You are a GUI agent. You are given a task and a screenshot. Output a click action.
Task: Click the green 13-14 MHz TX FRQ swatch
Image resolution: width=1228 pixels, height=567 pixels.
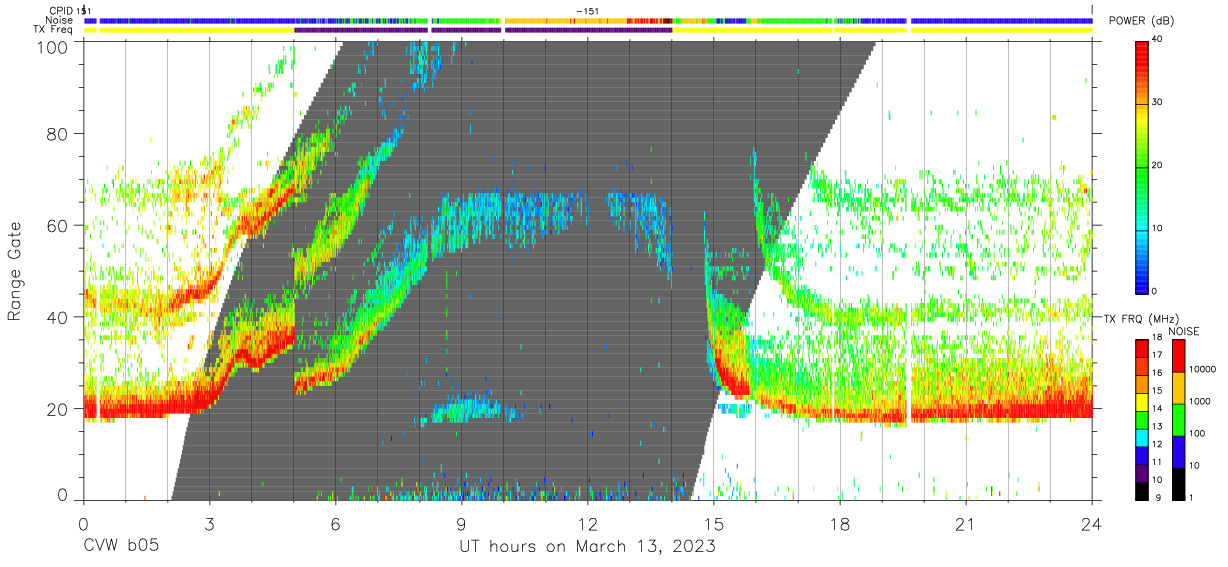[1143, 419]
